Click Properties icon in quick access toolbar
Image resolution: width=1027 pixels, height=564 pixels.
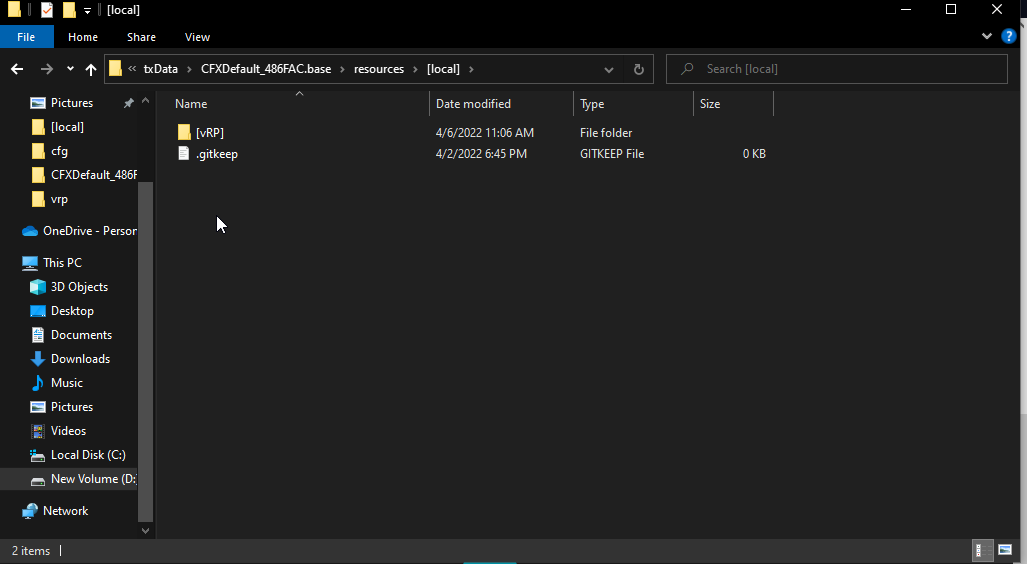coord(47,10)
